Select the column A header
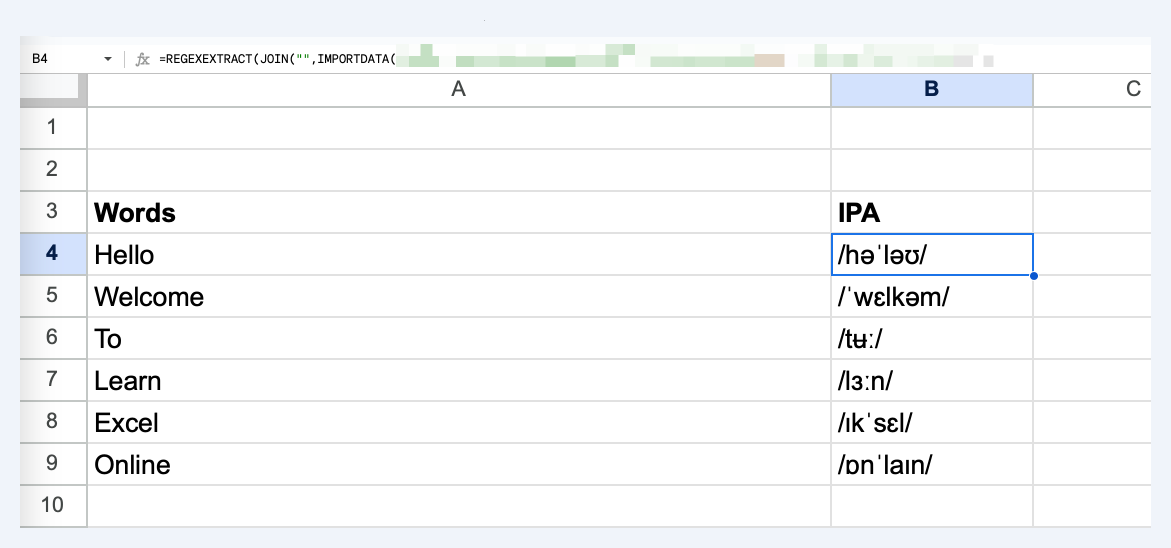The image size is (1171, 548). 459,90
